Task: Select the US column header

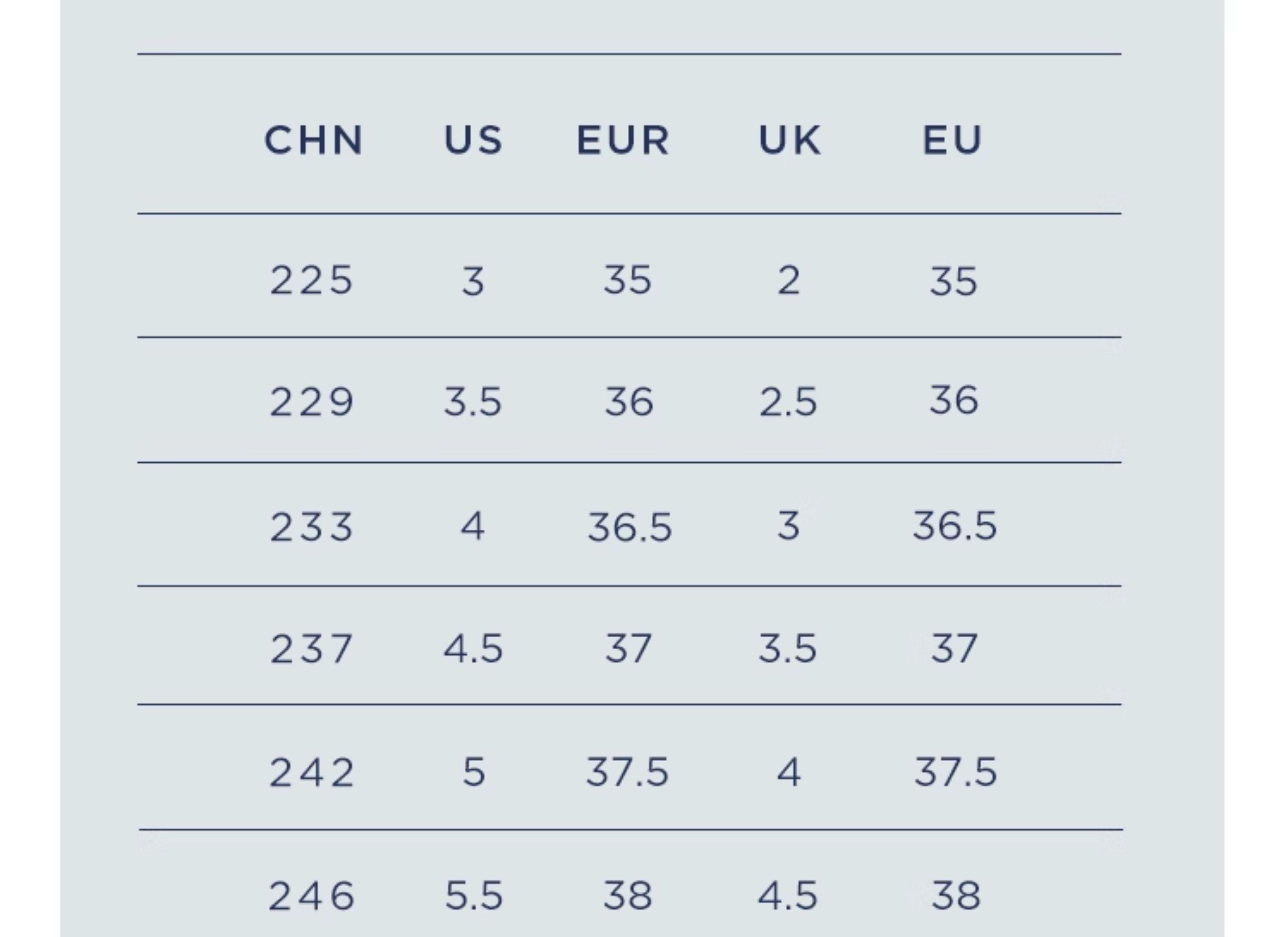Action: click(x=473, y=140)
